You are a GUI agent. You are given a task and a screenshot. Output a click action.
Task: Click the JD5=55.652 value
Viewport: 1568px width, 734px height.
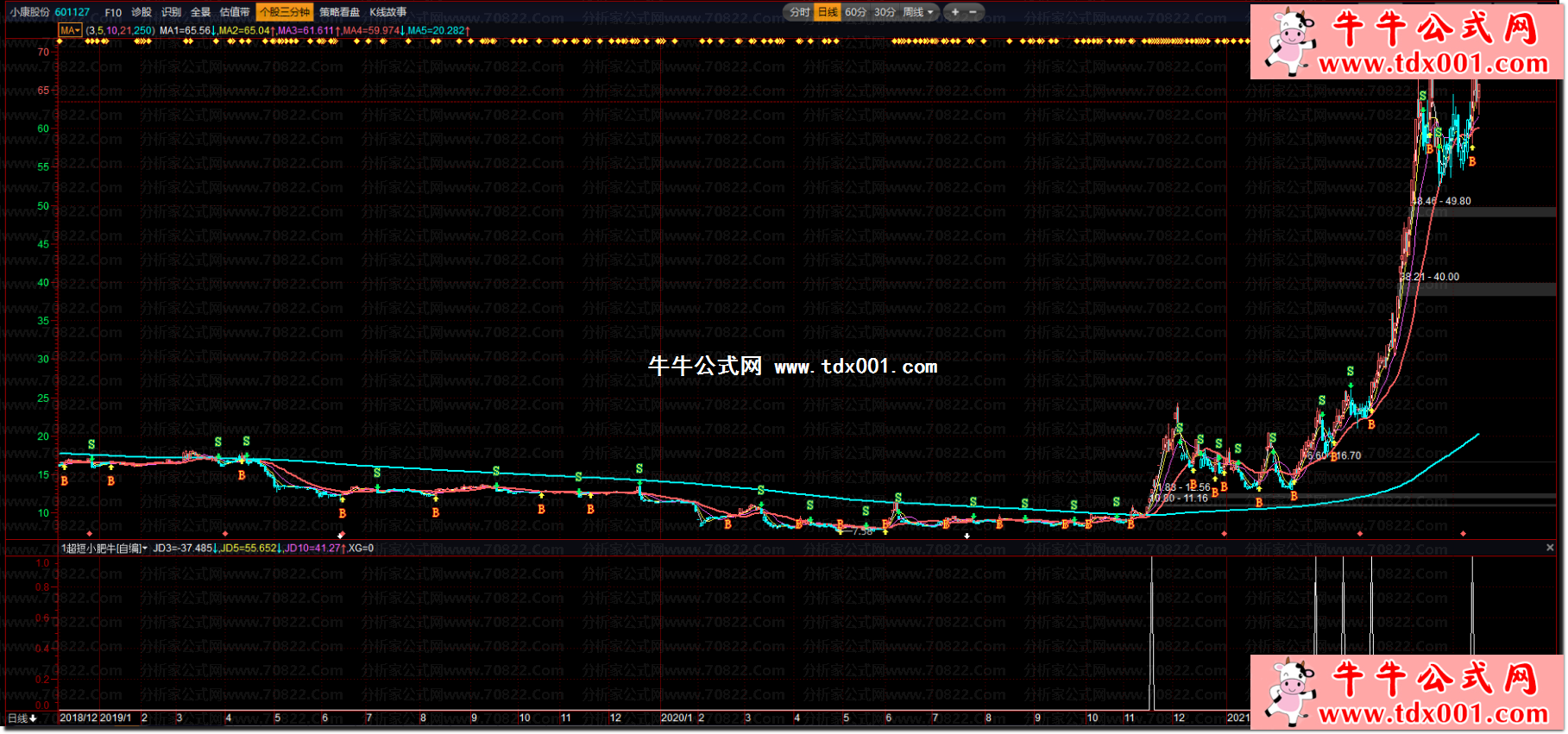(250, 548)
